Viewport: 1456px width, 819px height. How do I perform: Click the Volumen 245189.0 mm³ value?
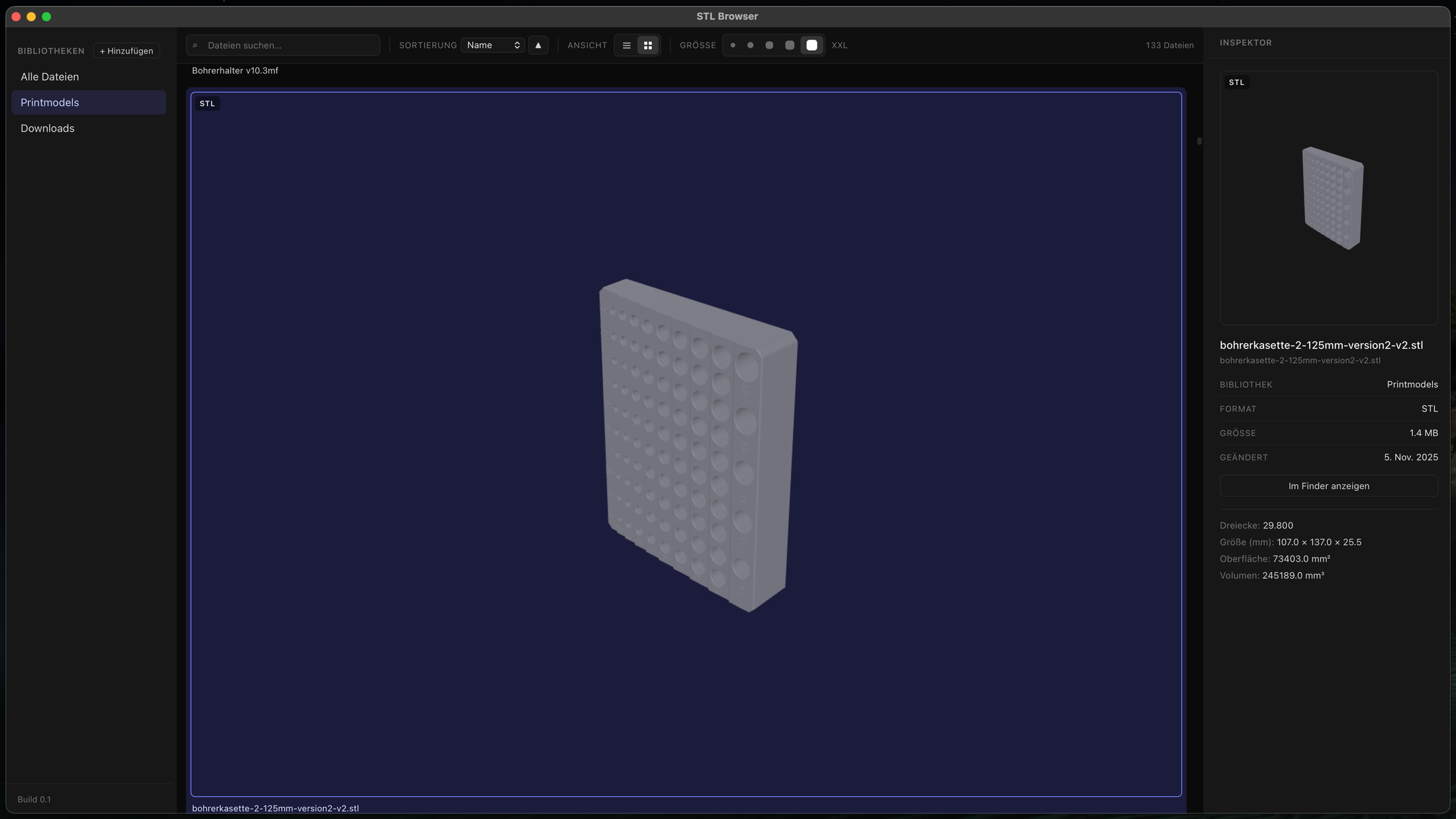1293,576
